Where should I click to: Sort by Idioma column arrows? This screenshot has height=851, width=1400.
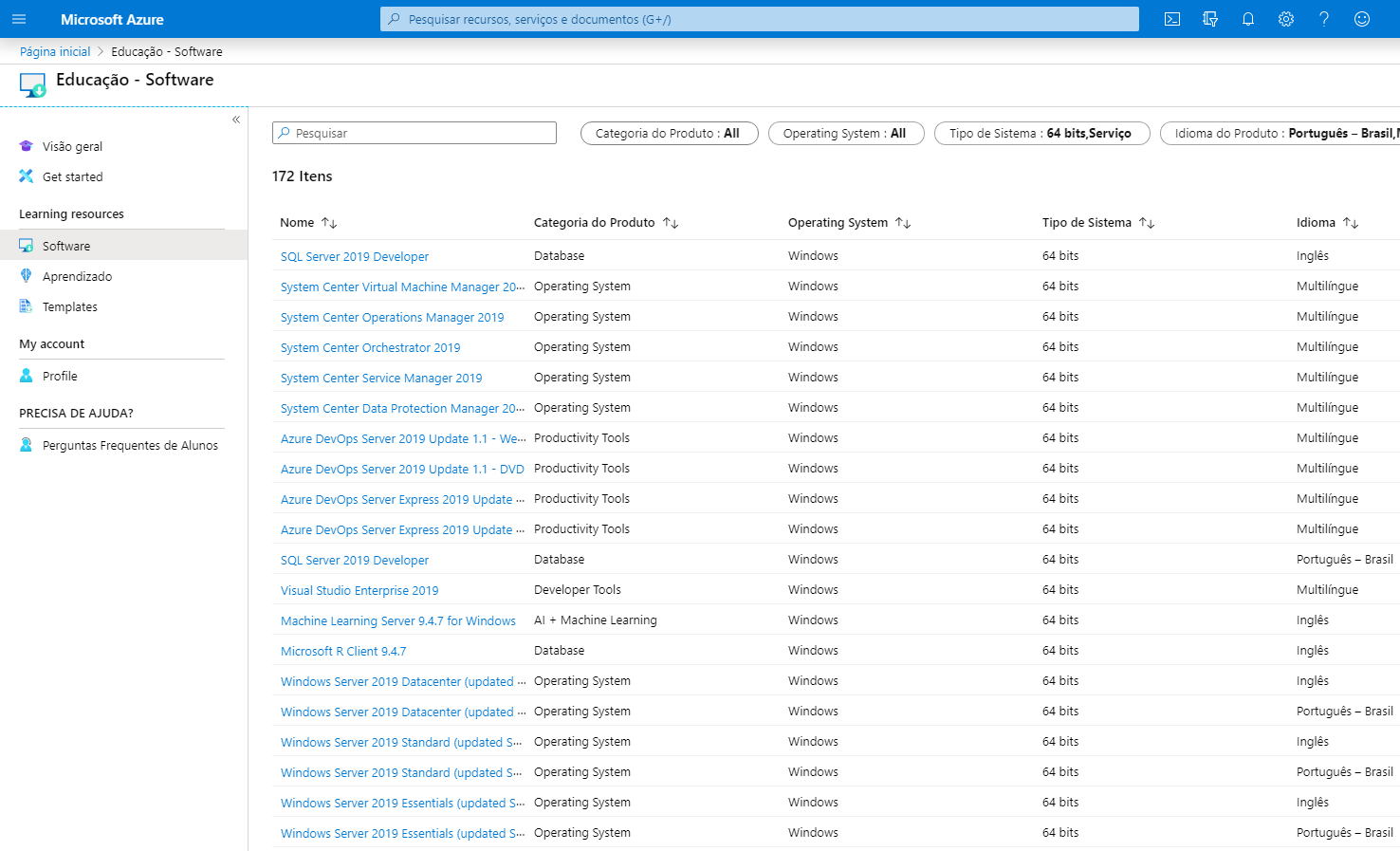click(x=1351, y=223)
